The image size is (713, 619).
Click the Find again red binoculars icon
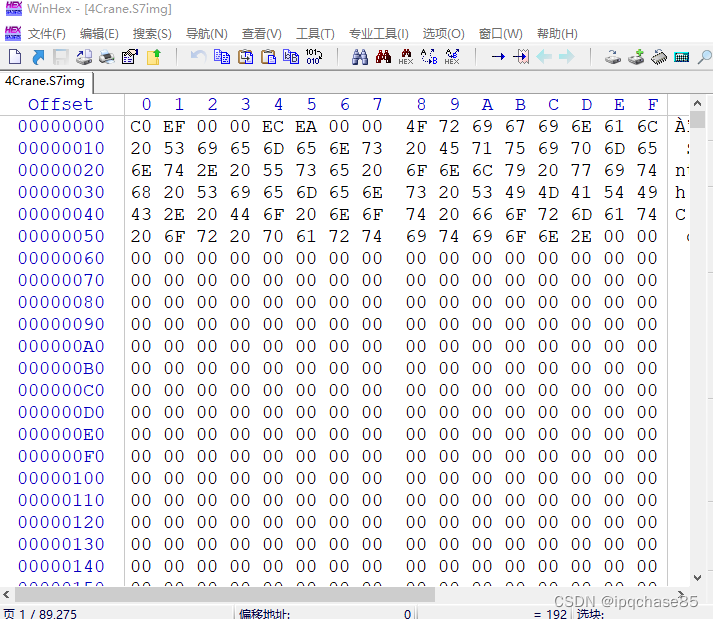[383, 57]
